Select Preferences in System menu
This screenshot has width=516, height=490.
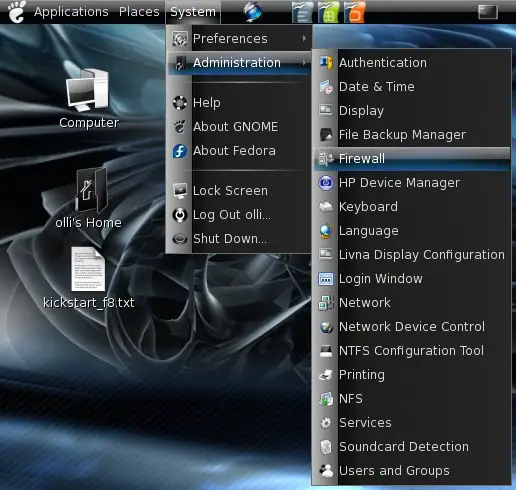239,38
